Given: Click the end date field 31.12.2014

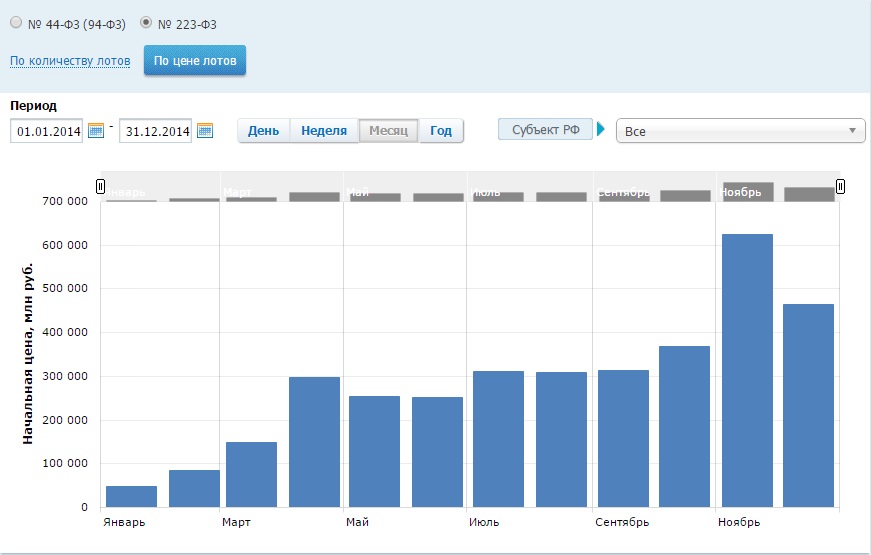Looking at the screenshot, I should [156, 131].
